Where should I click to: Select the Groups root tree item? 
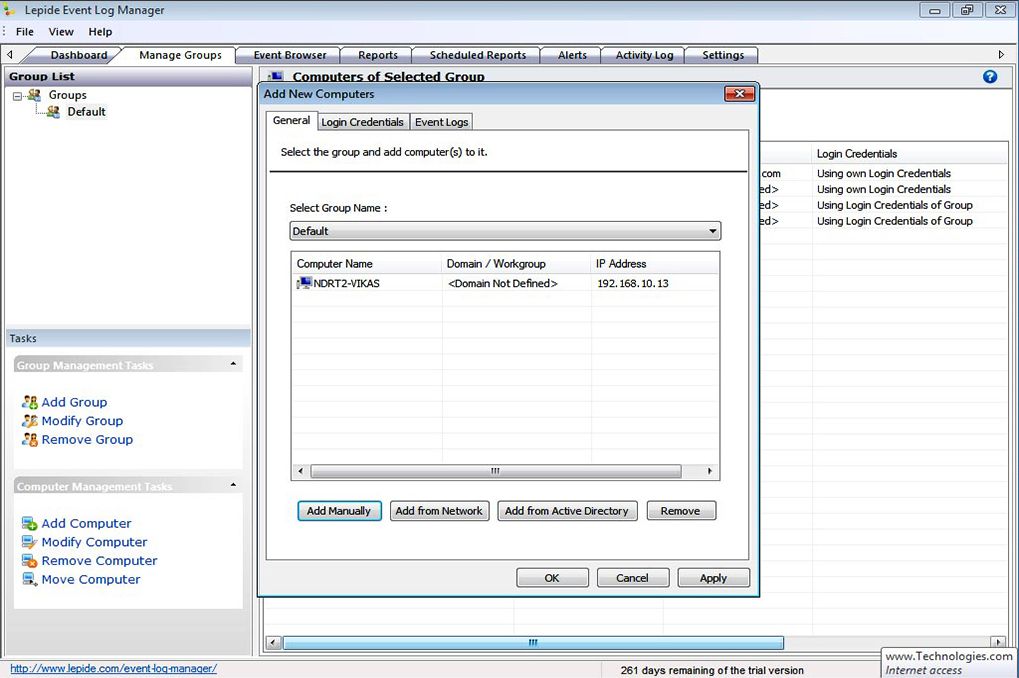coord(68,95)
